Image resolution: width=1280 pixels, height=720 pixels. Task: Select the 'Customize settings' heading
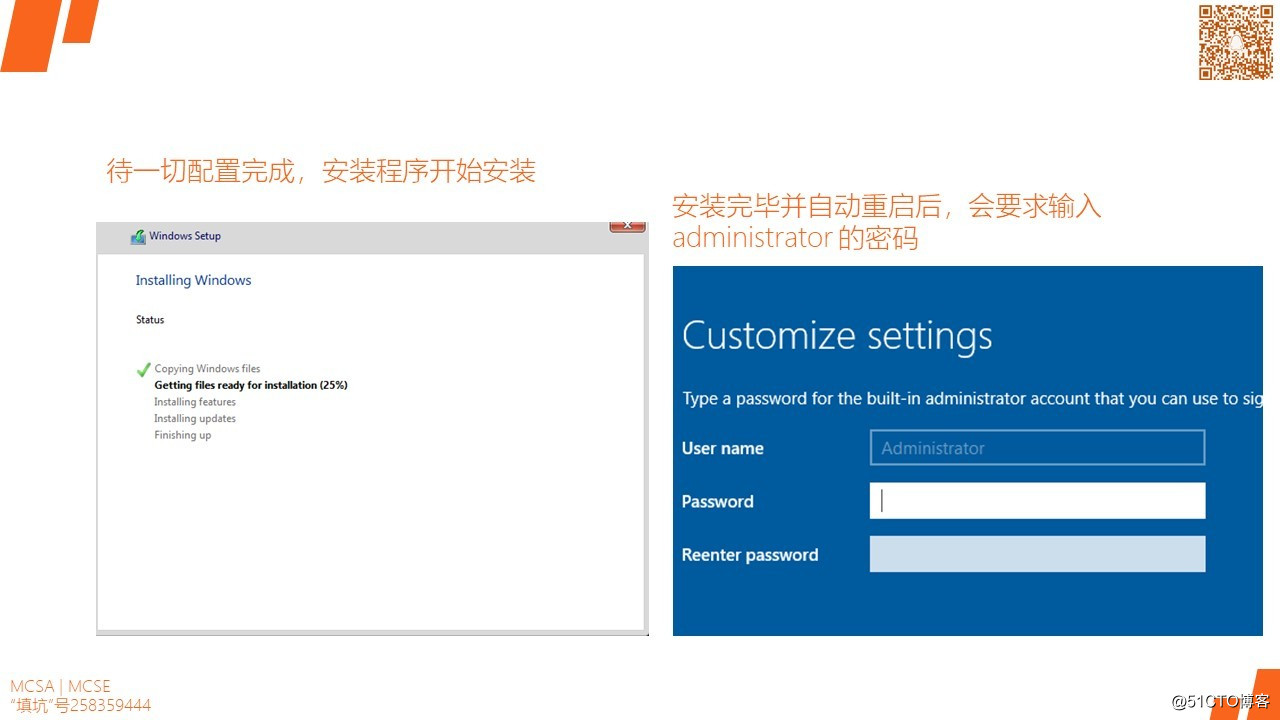coord(837,335)
